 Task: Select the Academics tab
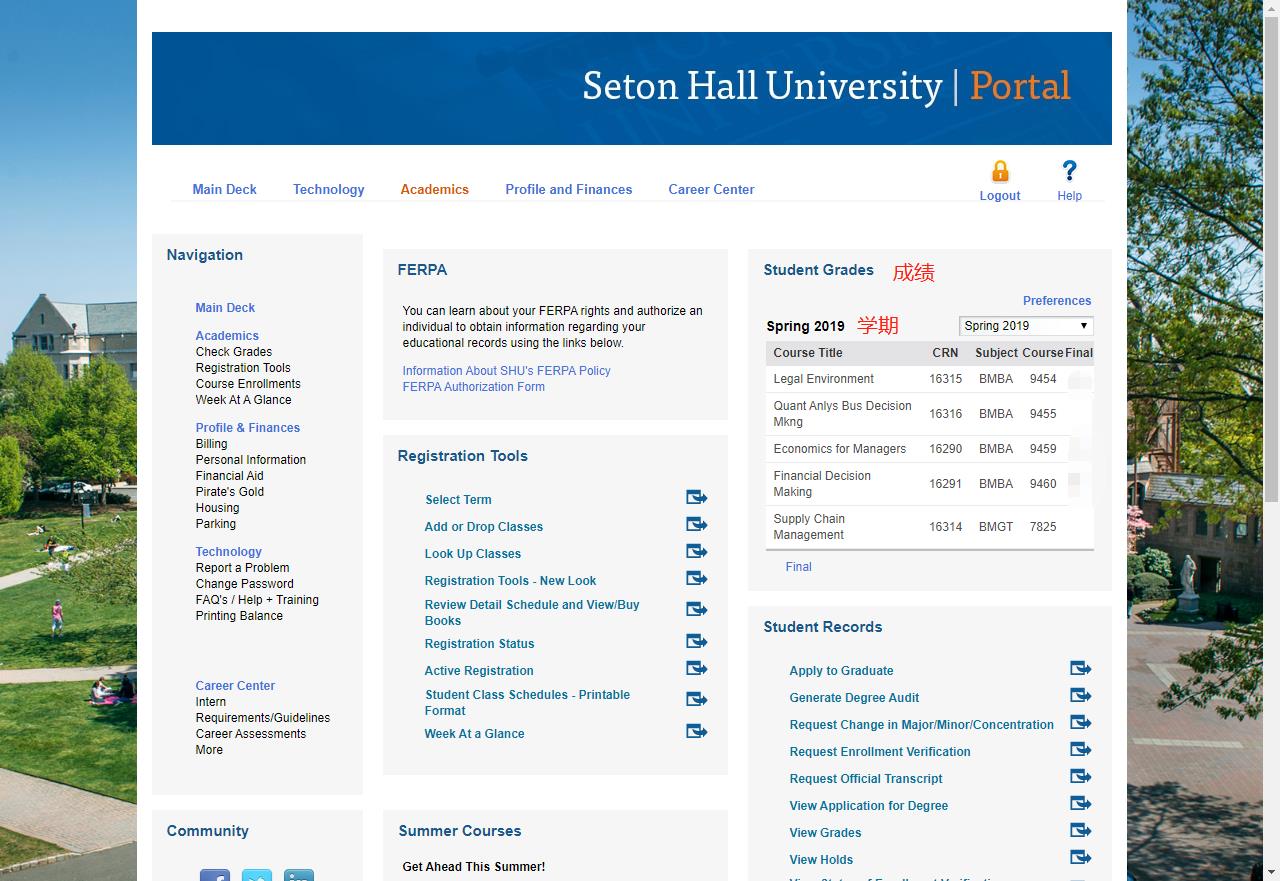[x=435, y=189]
